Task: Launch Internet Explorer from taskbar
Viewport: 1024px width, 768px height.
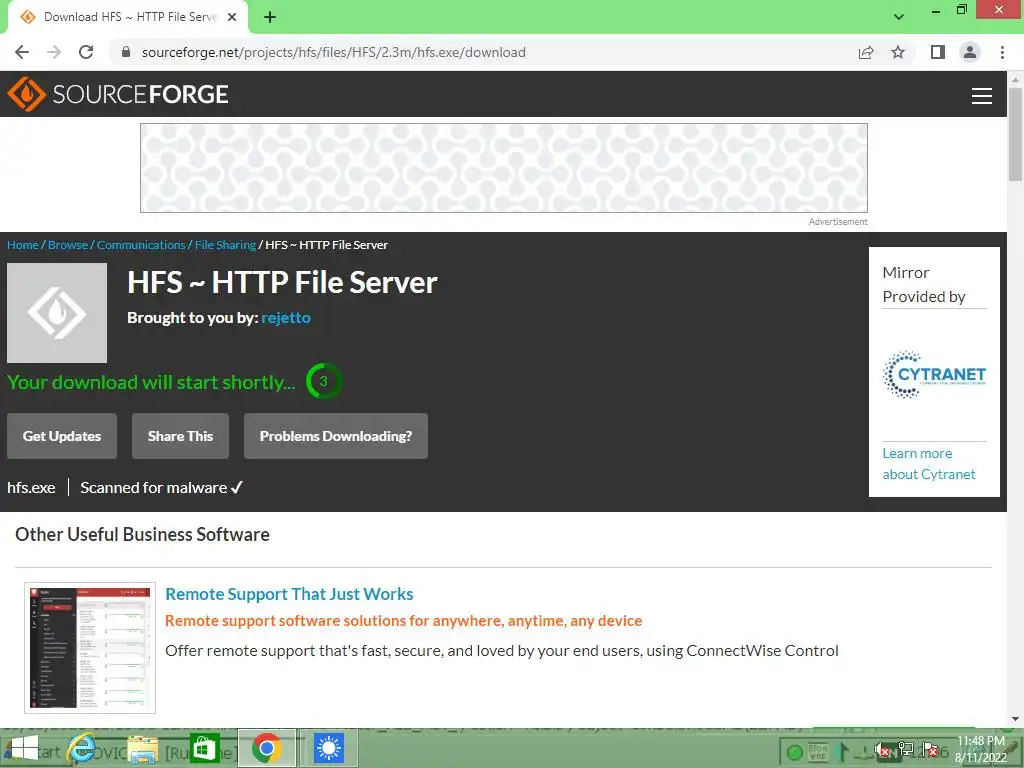Action: pos(83,748)
